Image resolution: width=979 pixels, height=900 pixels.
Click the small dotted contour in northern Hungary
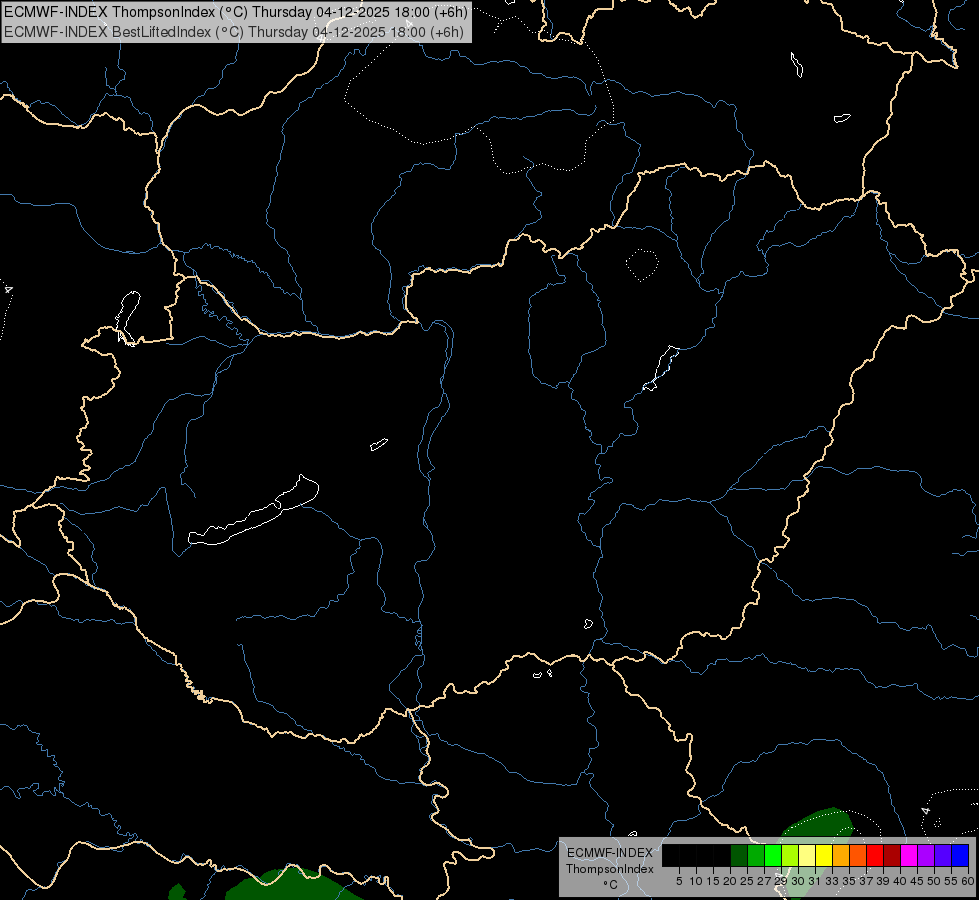click(x=642, y=265)
